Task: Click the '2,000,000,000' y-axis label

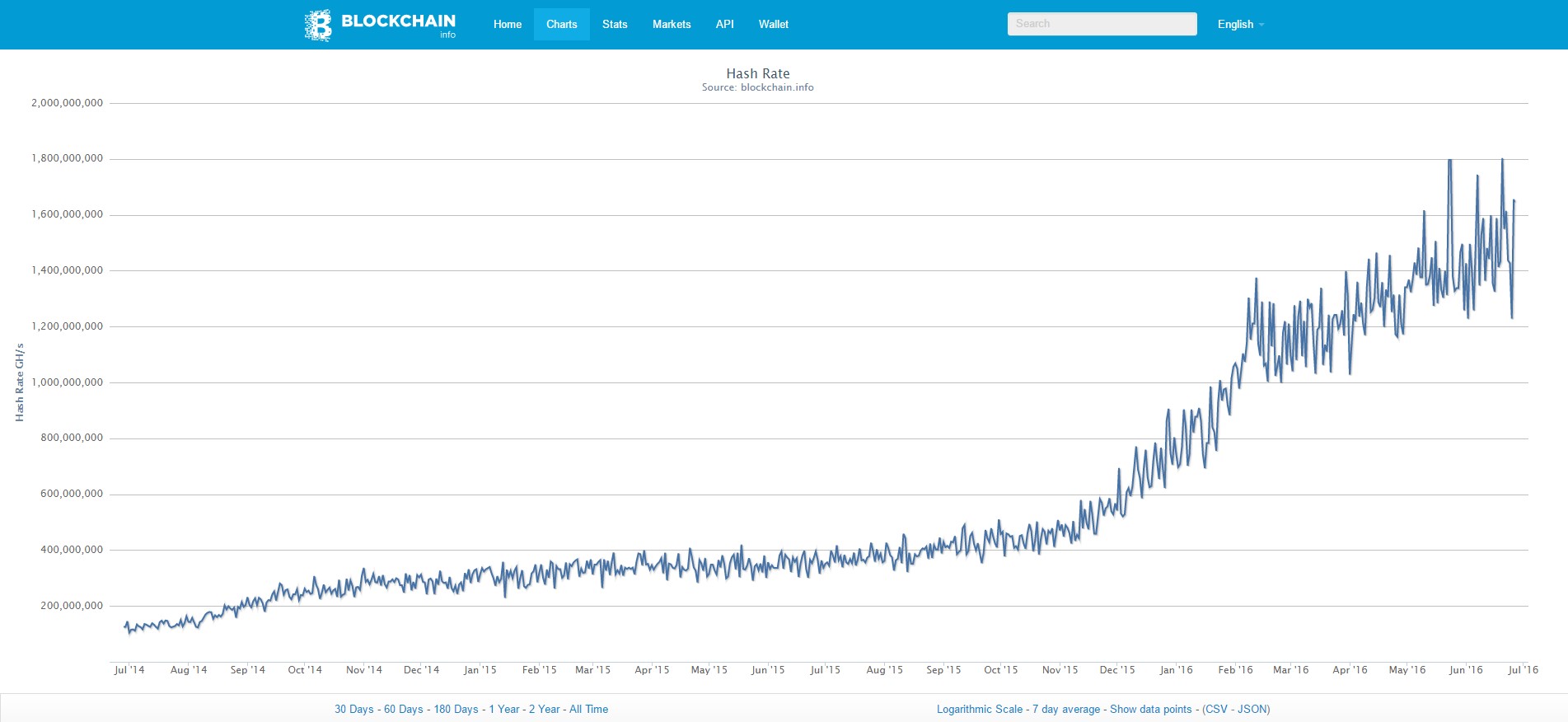Action: 68,103
